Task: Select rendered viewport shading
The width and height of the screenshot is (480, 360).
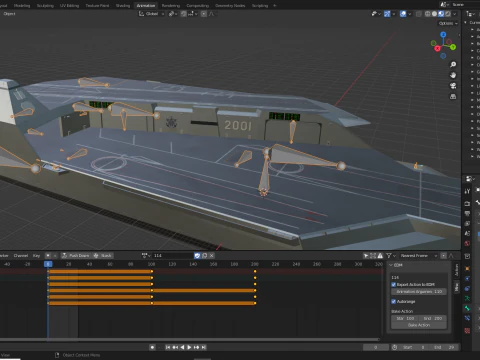Action: click(448, 14)
